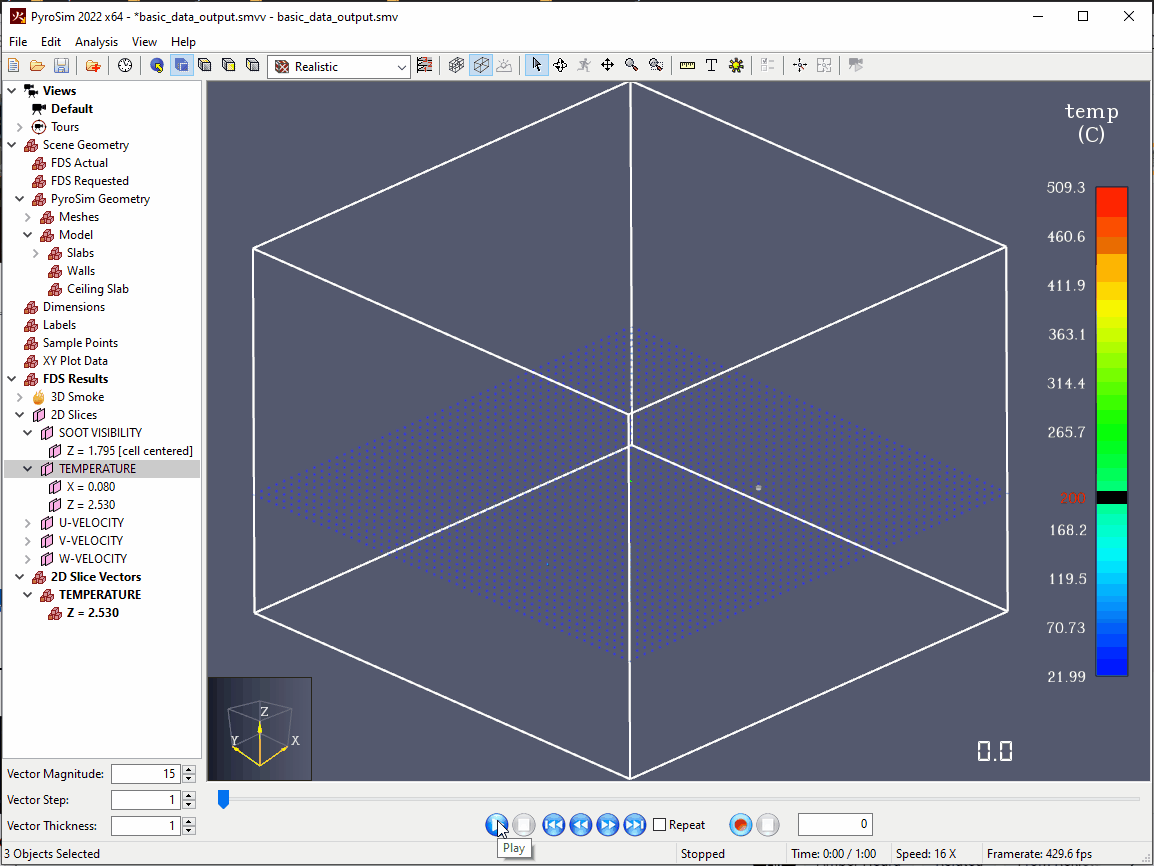
Task: Click the blue sphere view tool icon
Action: click(157, 65)
